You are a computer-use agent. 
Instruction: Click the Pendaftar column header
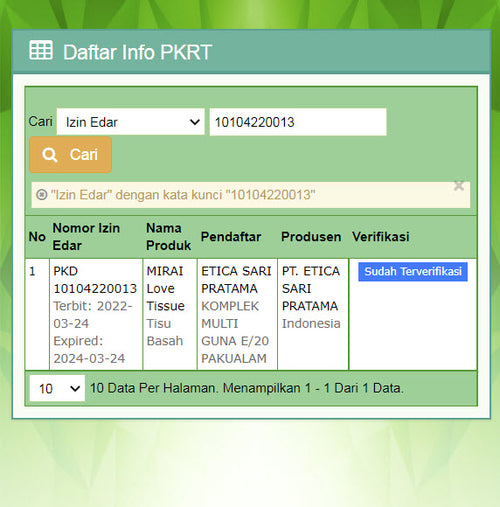click(231, 237)
